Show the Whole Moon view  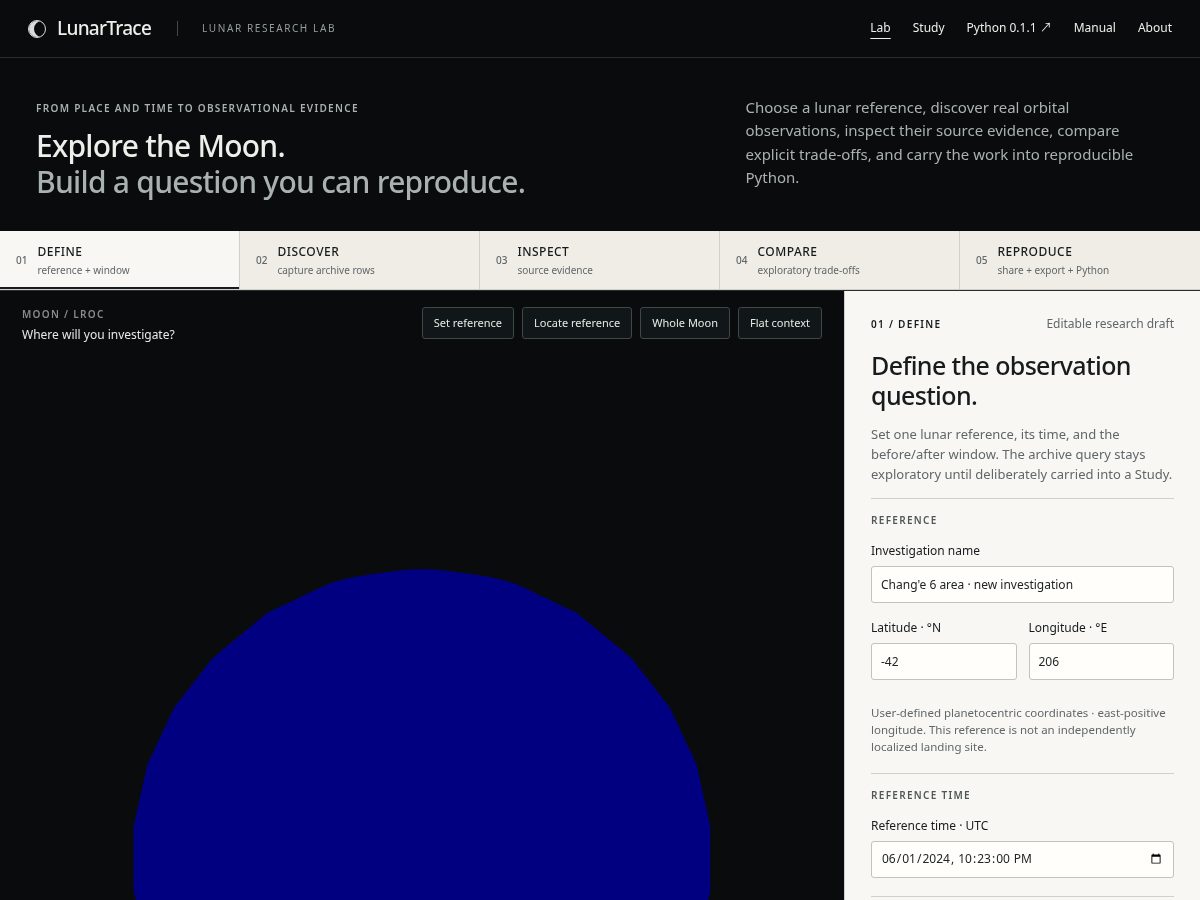point(685,323)
